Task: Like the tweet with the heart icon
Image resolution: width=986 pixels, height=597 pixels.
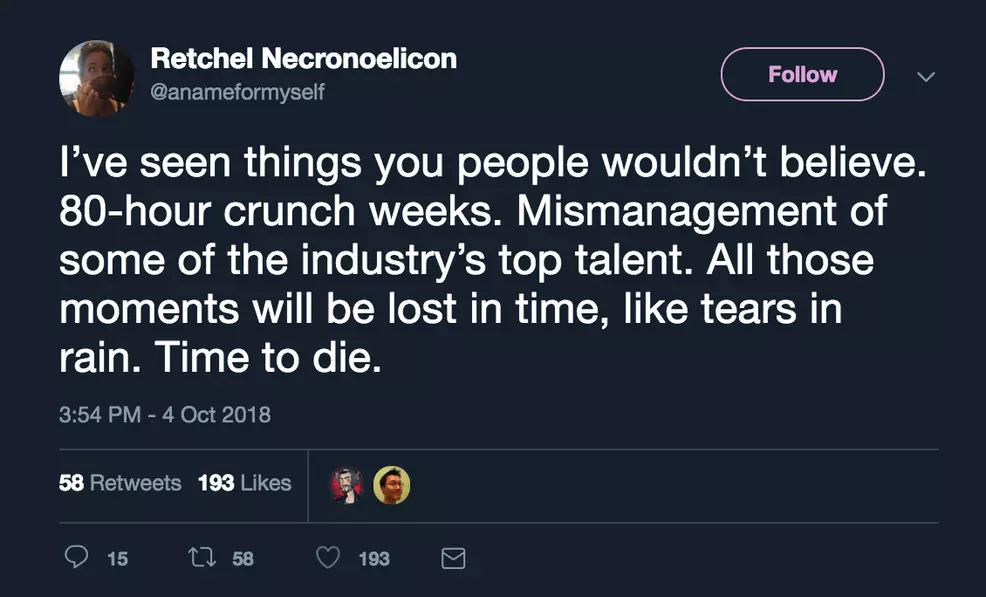Action: (x=328, y=558)
